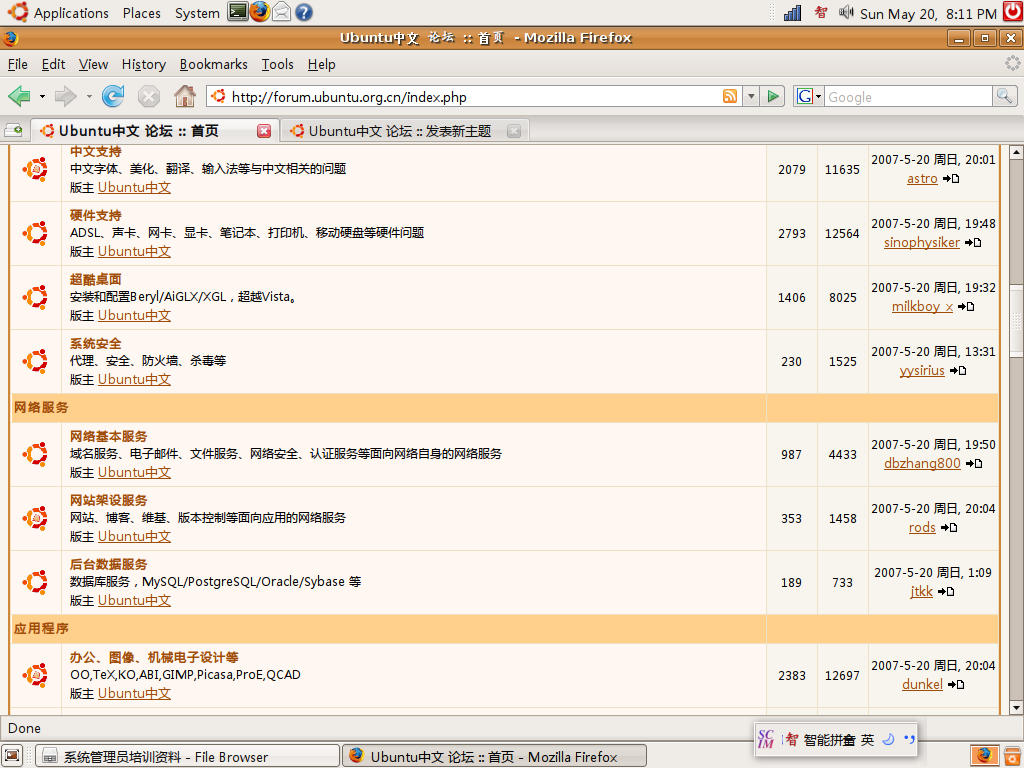Viewport: 1024px width, 768px height.
Task: Open the latest-post icon next to dunkel
Action: 956,684
